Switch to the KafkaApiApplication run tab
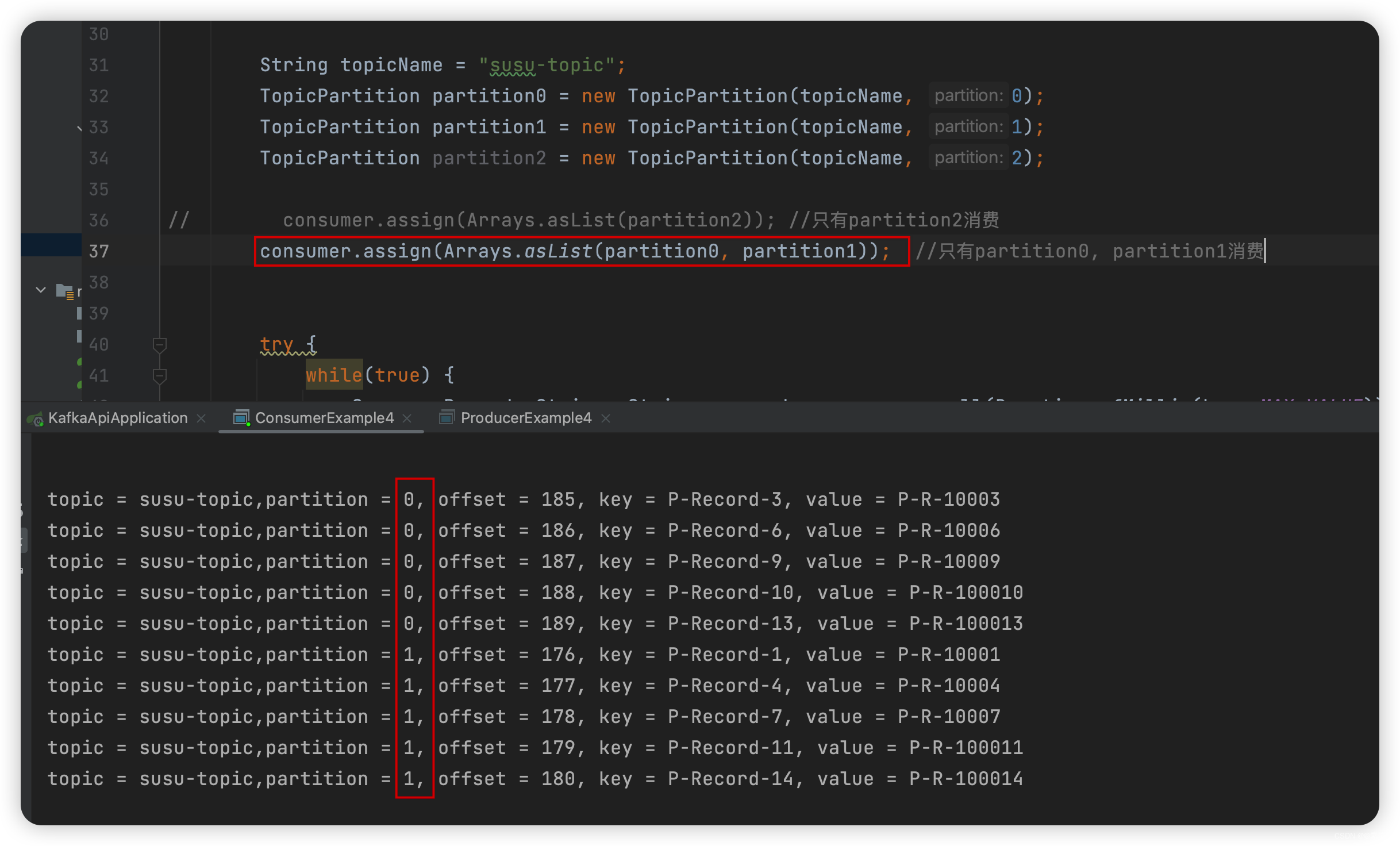 (x=118, y=418)
